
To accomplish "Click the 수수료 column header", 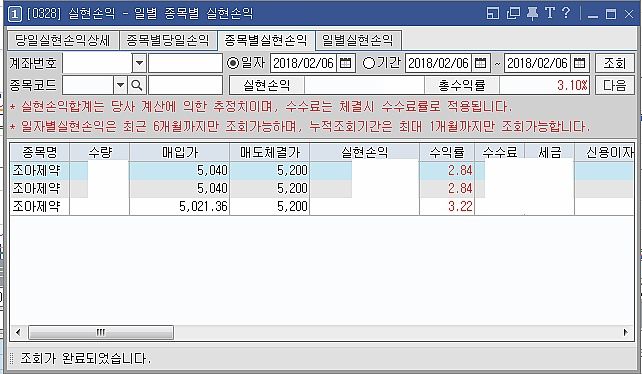I will [500, 152].
